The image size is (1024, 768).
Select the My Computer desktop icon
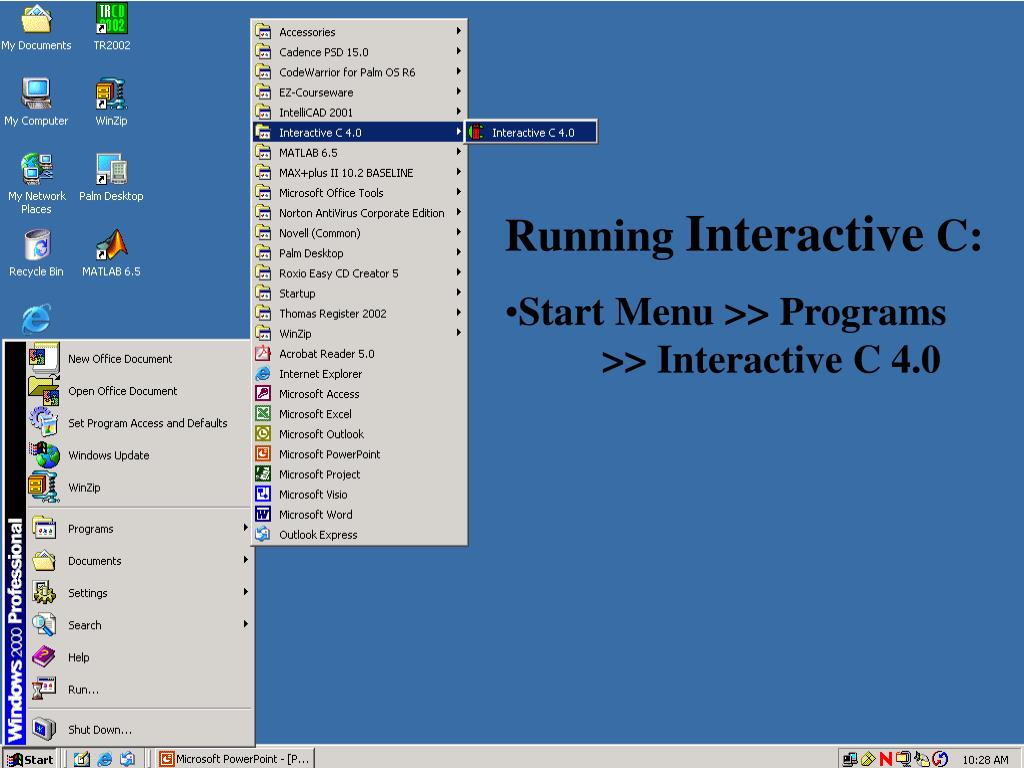pos(36,103)
